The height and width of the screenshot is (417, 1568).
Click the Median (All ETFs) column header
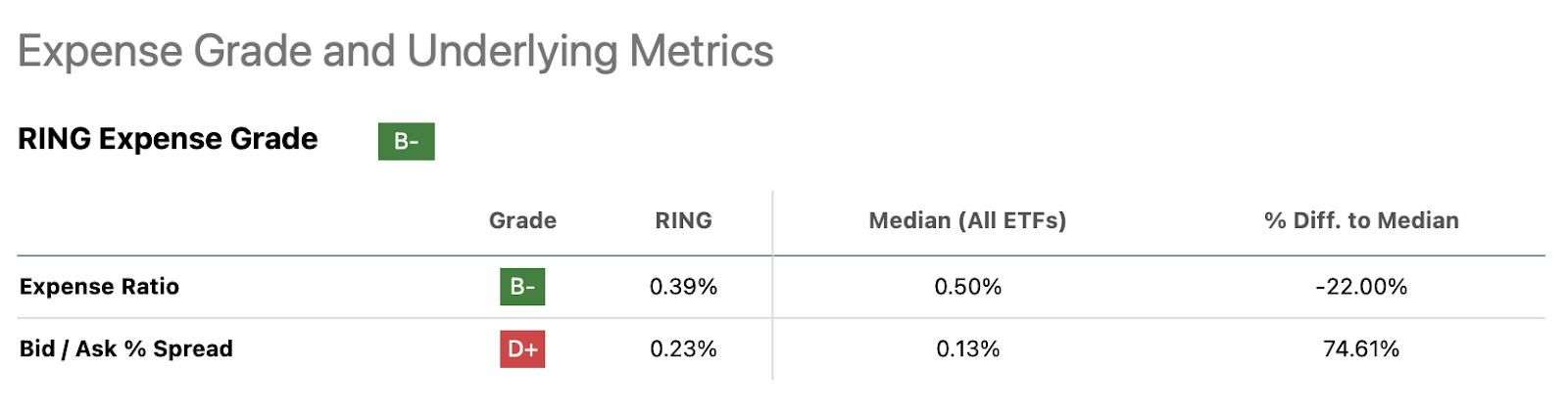pyautogui.click(x=967, y=220)
